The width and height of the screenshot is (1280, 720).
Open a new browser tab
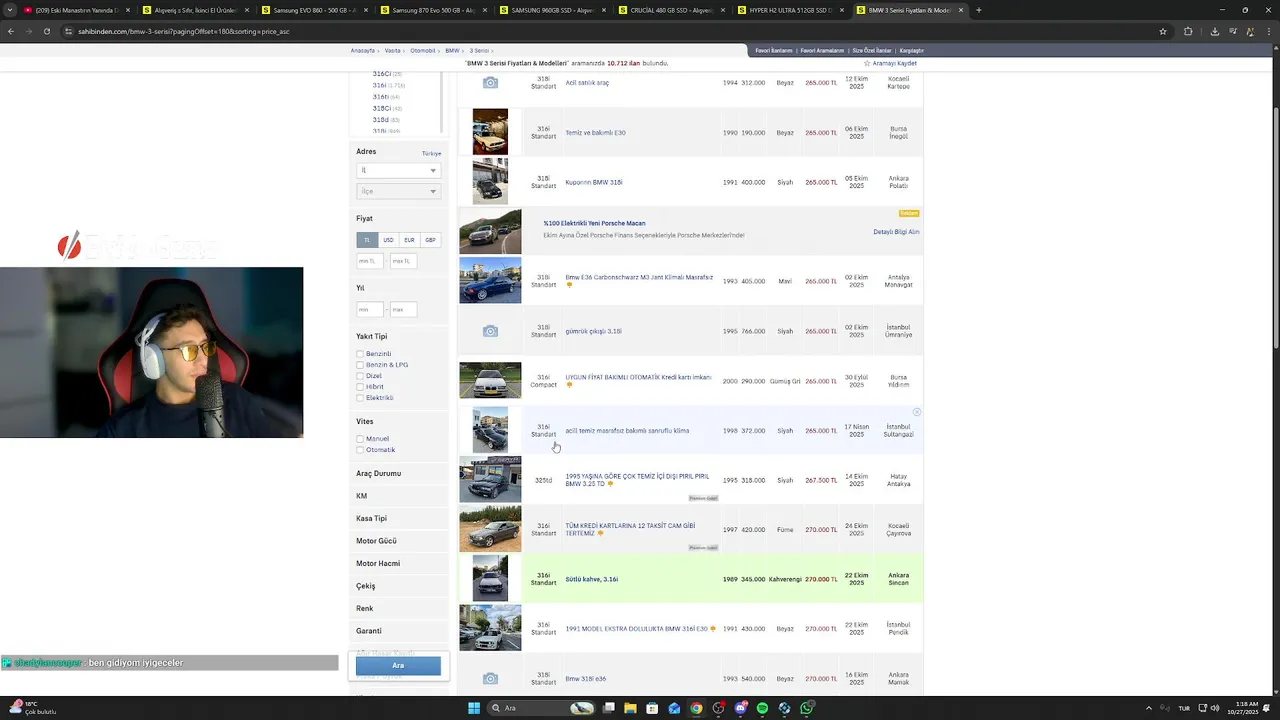pyautogui.click(x=978, y=10)
